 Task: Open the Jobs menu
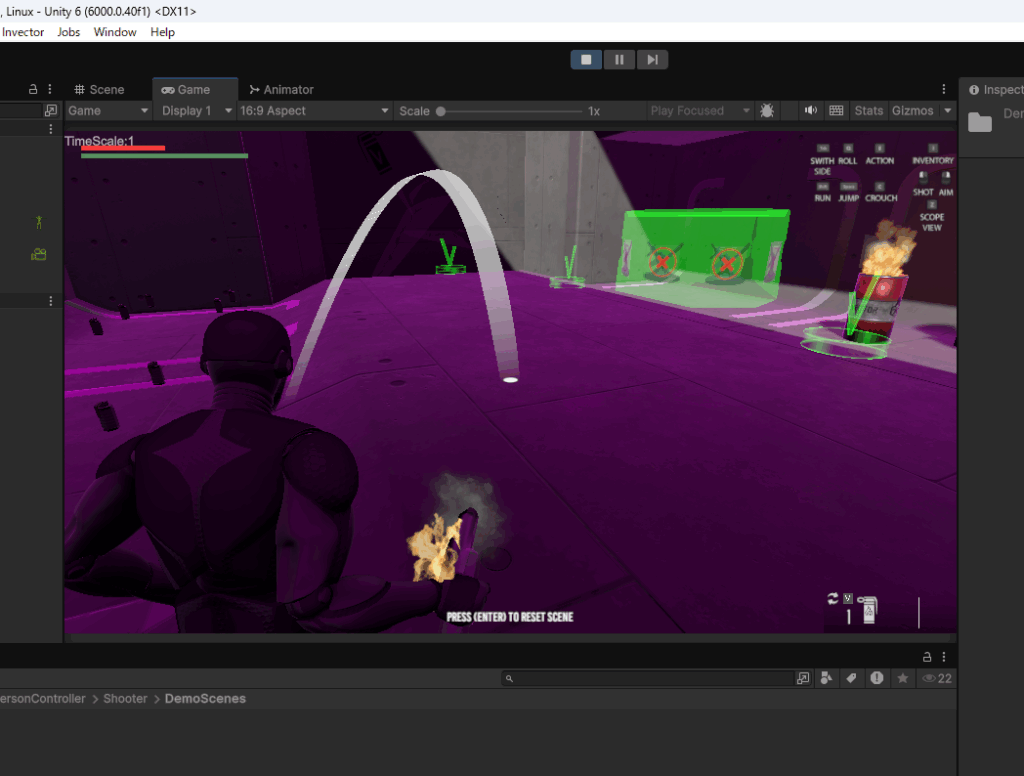tap(69, 32)
